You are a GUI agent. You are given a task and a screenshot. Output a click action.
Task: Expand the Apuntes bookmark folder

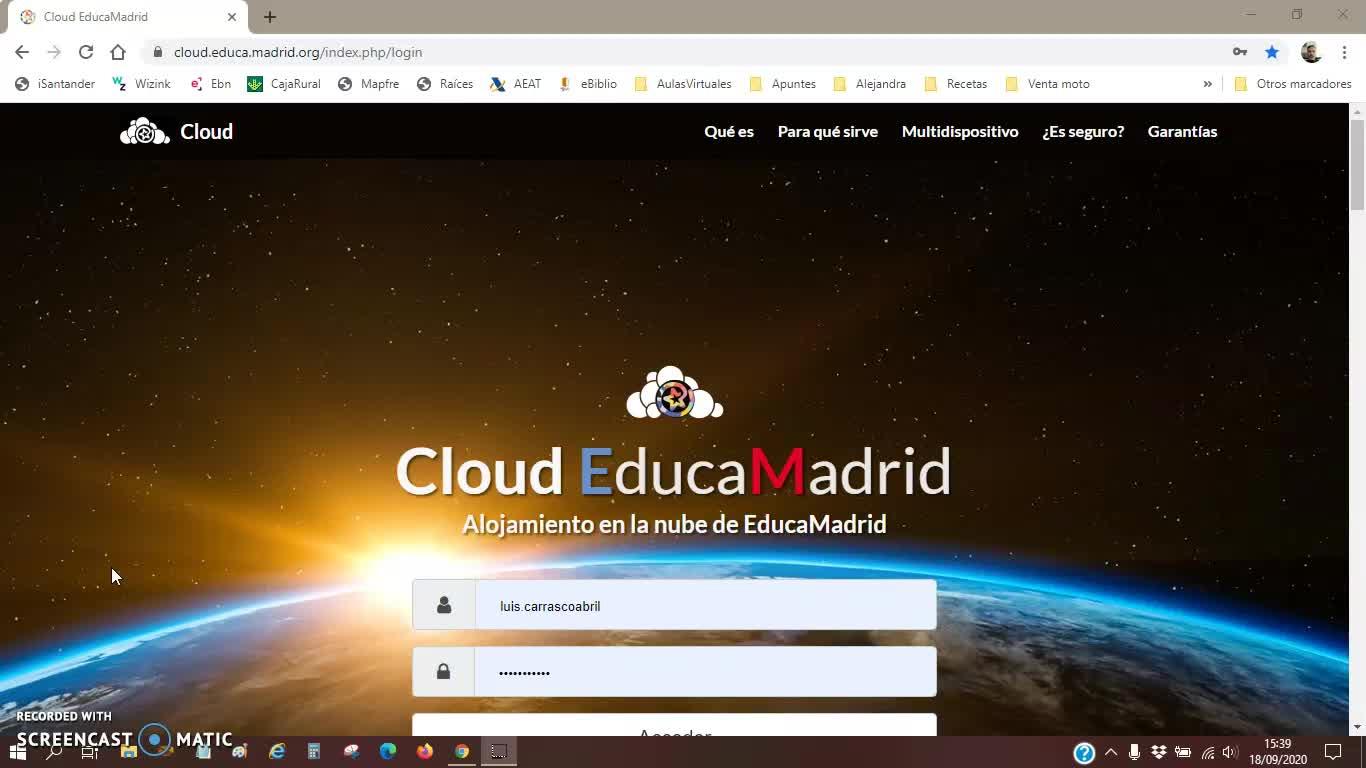[x=783, y=84]
